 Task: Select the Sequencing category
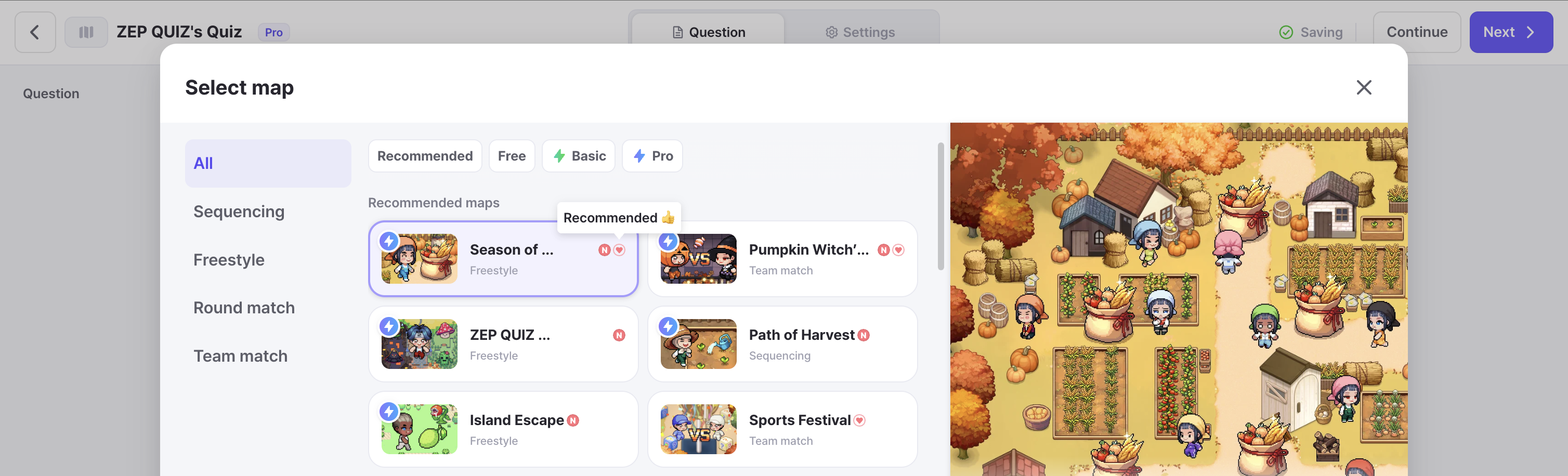coord(239,212)
